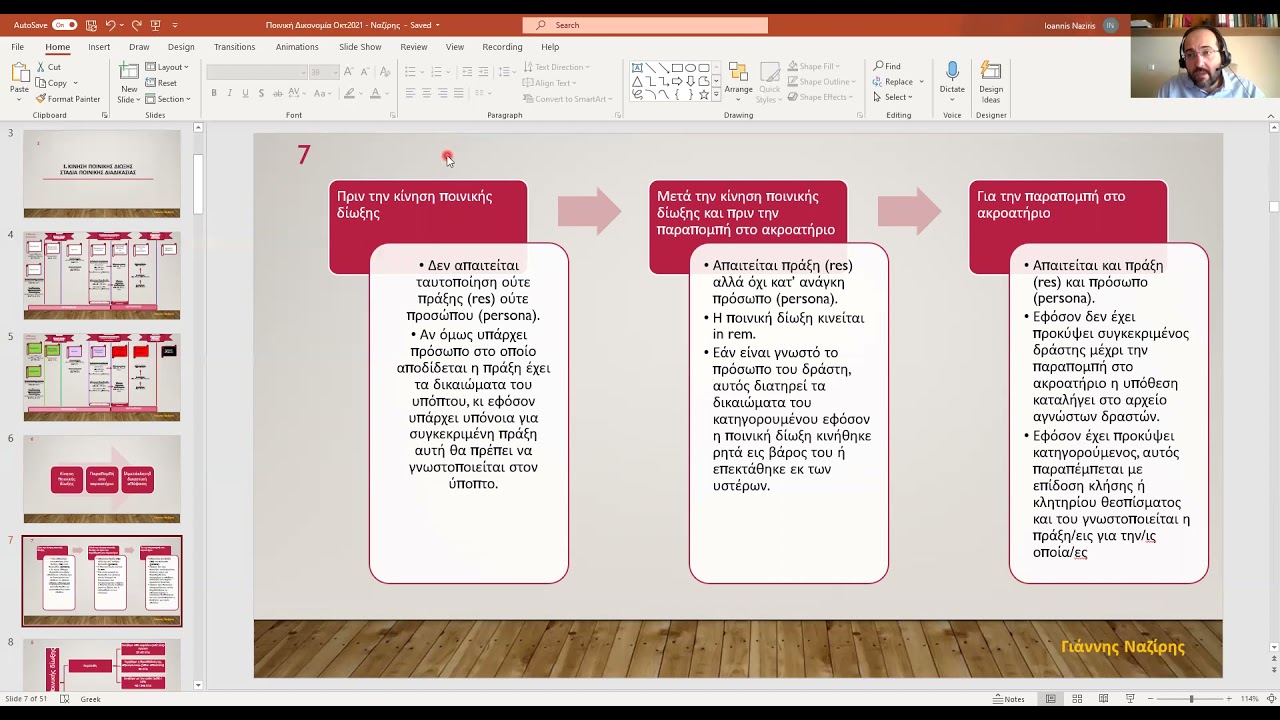Go to the Slide Show tab
1280x720 pixels.
click(360, 47)
